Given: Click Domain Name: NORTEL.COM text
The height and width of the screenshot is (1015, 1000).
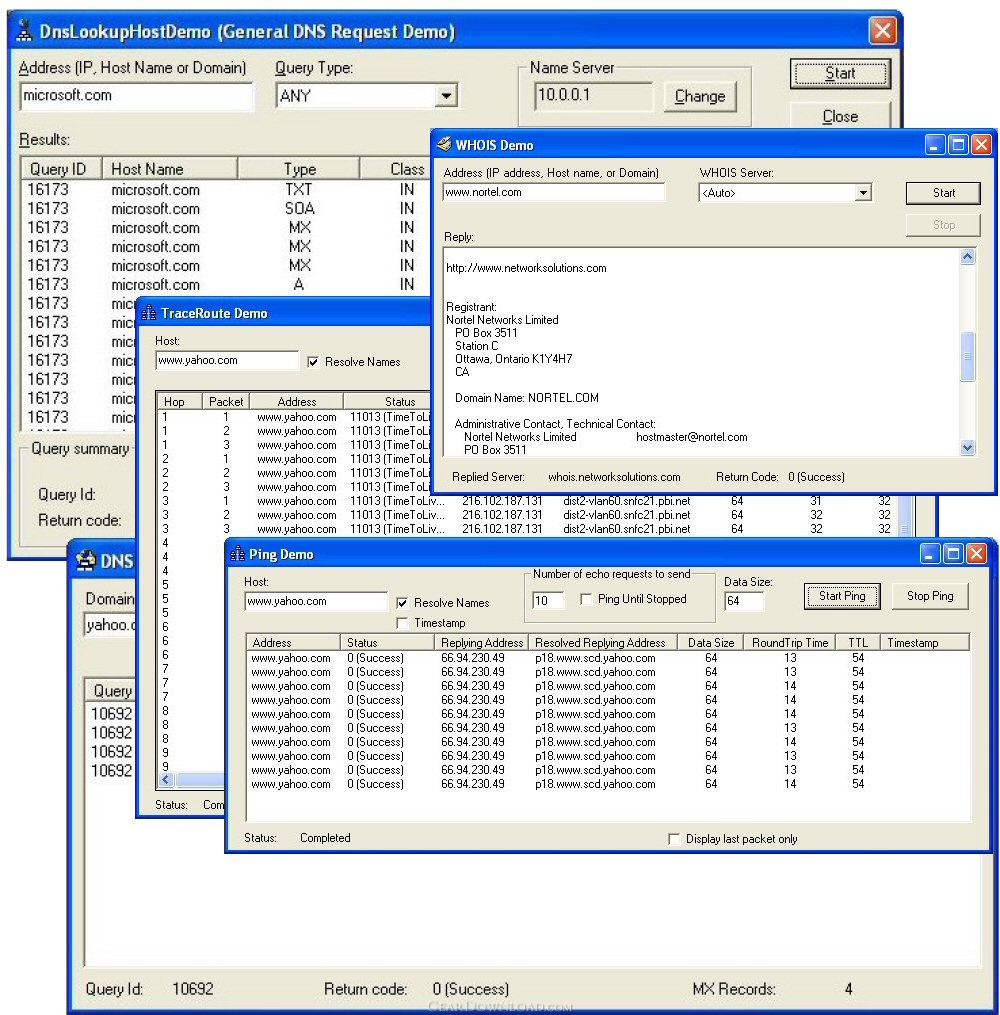Looking at the screenshot, I should [x=526, y=398].
